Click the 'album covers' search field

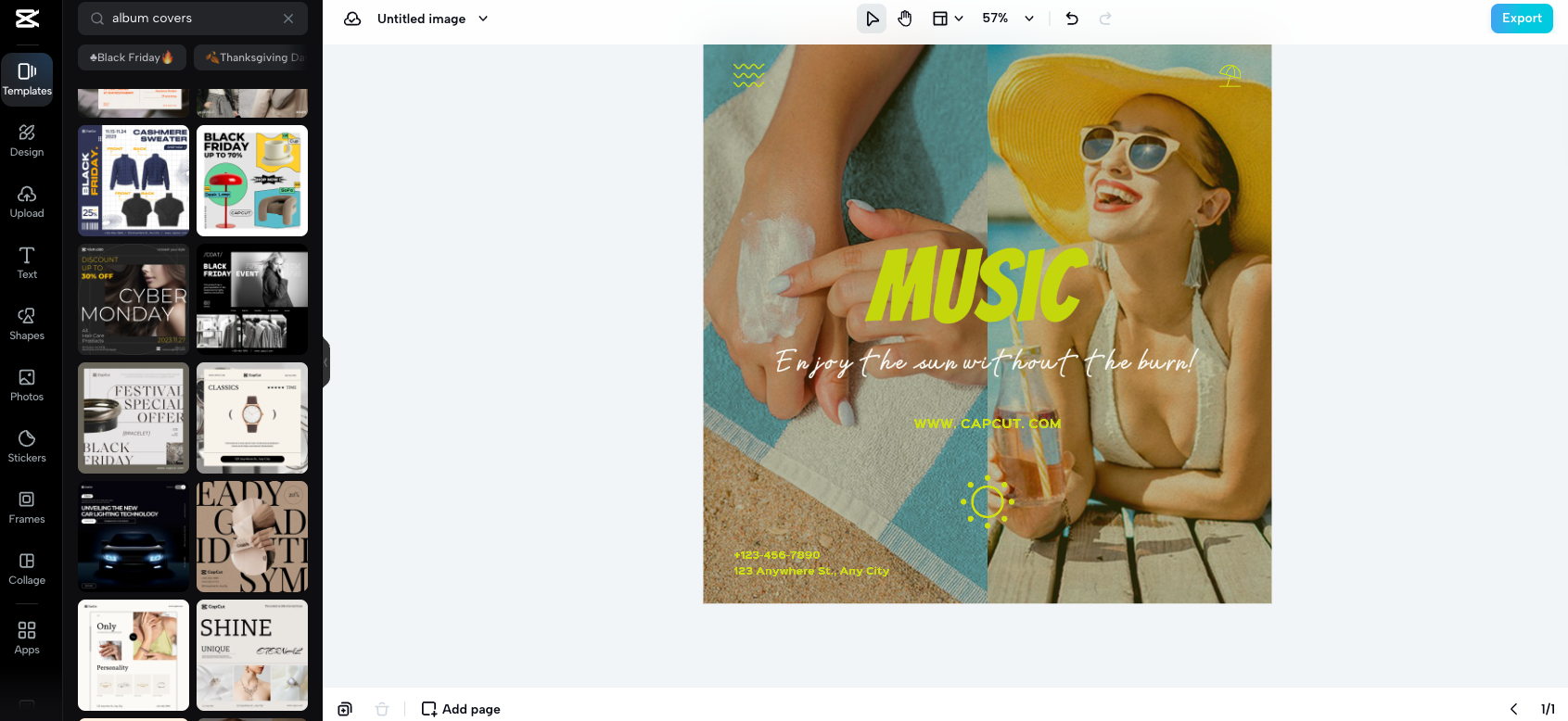pos(193,19)
